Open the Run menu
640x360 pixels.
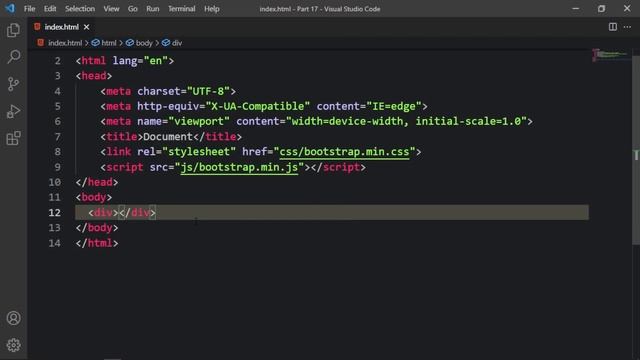153,9
